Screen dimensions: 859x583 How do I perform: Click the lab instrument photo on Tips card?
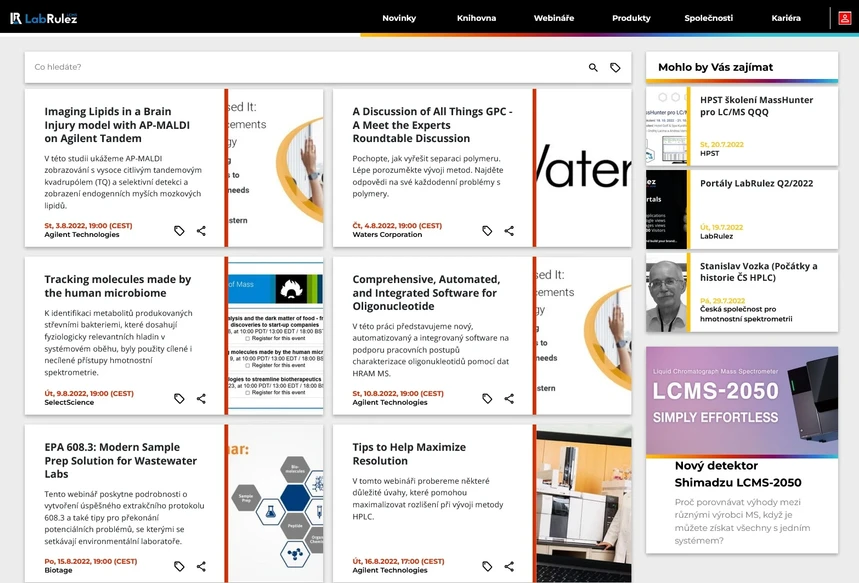[583, 503]
